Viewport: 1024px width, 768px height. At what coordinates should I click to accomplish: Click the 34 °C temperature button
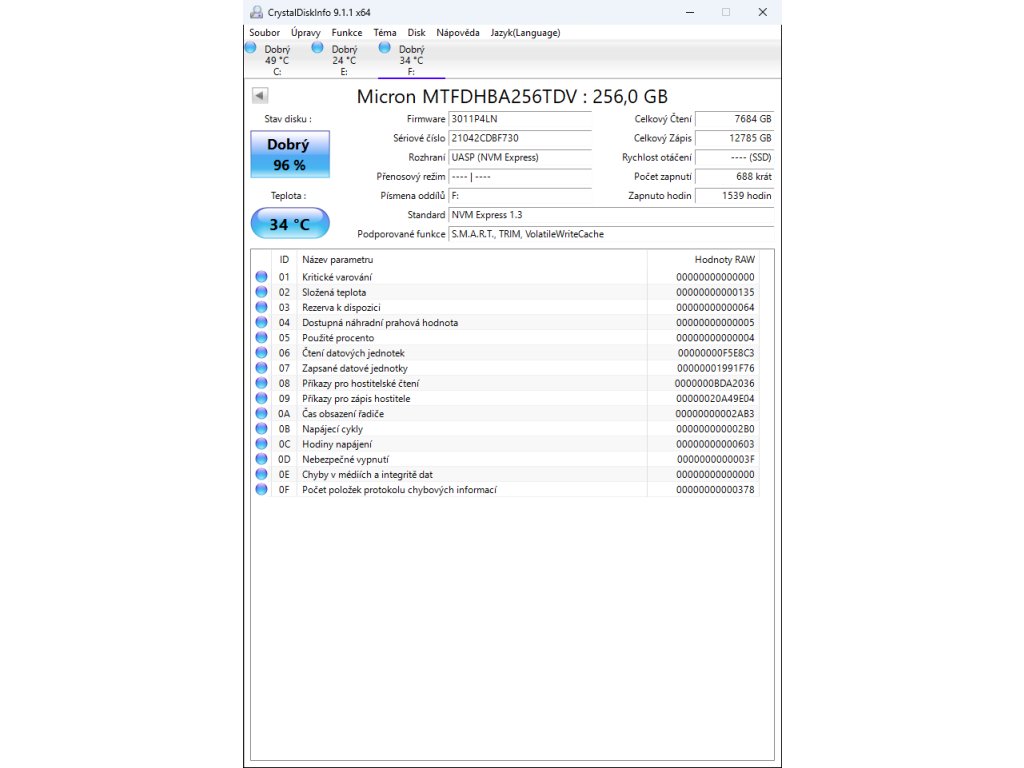(x=289, y=224)
